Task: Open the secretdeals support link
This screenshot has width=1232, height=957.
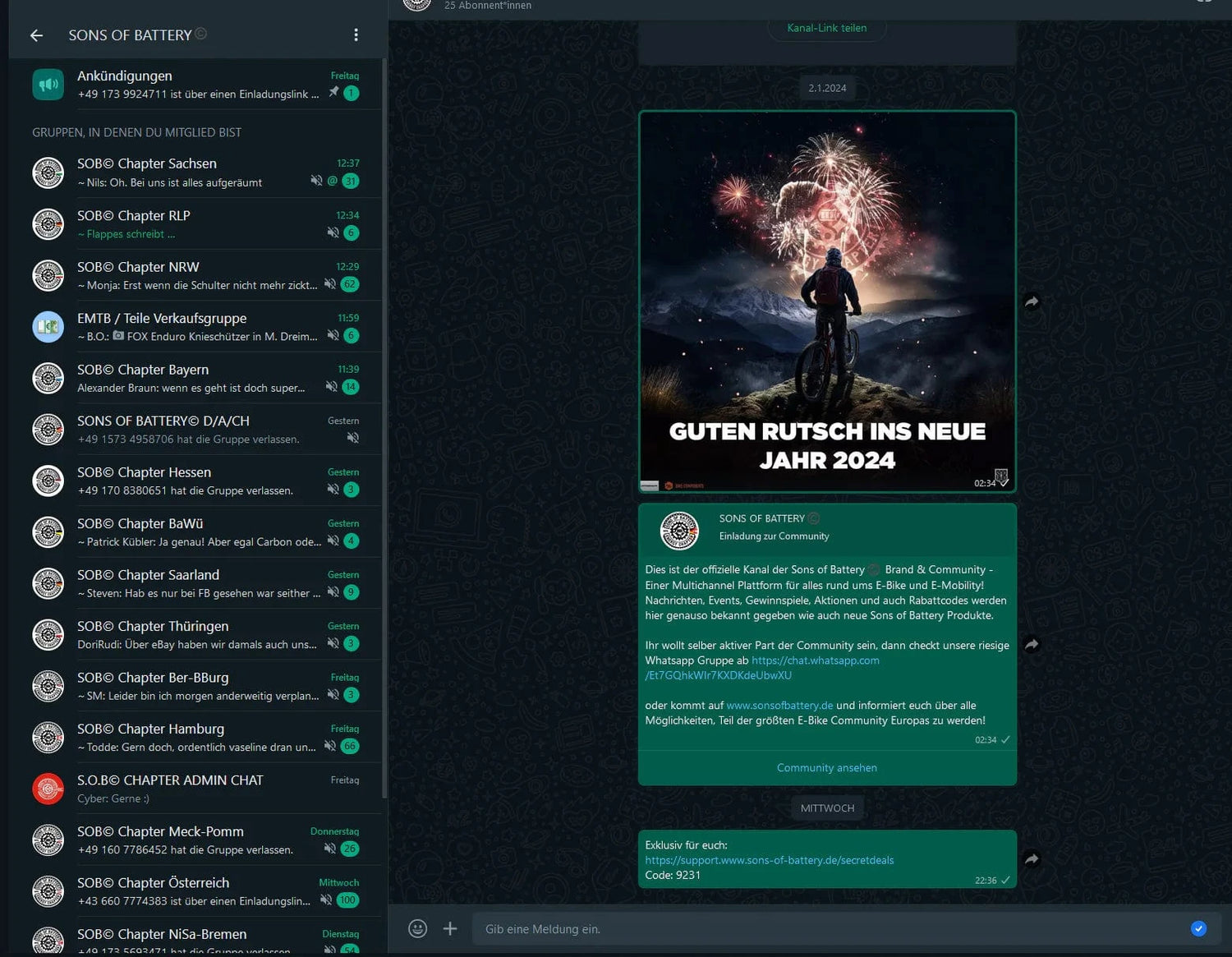Action: pyautogui.click(x=769, y=860)
